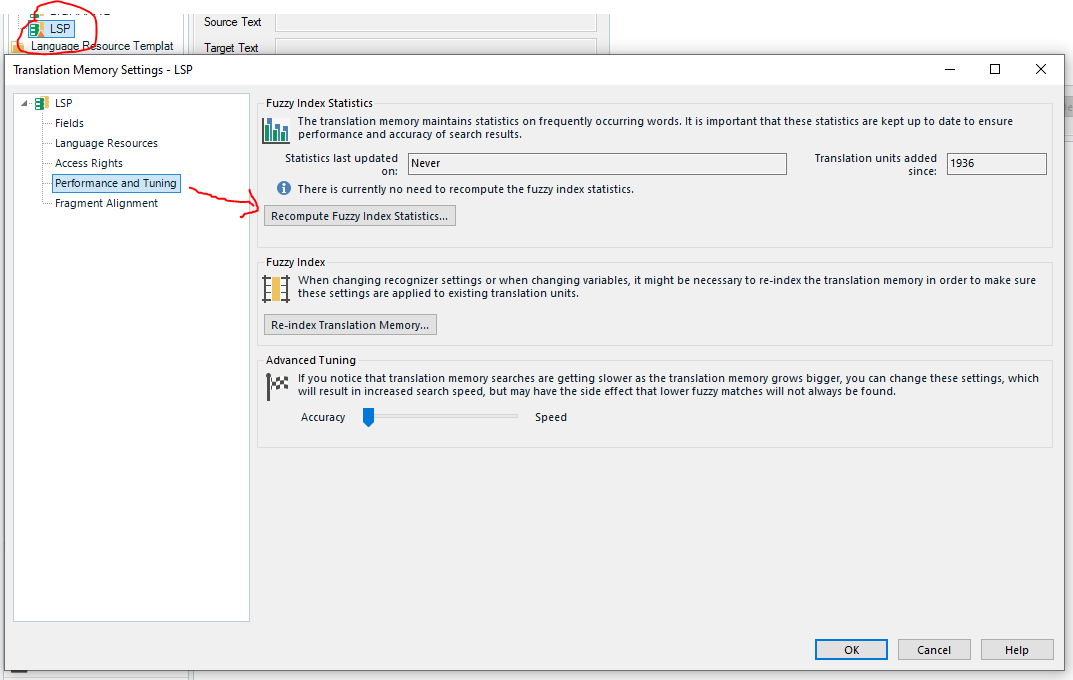Image resolution: width=1073 pixels, height=680 pixels.
Task: Click the Advanced Tuning checkered flag icon
Action: [277, 386]
